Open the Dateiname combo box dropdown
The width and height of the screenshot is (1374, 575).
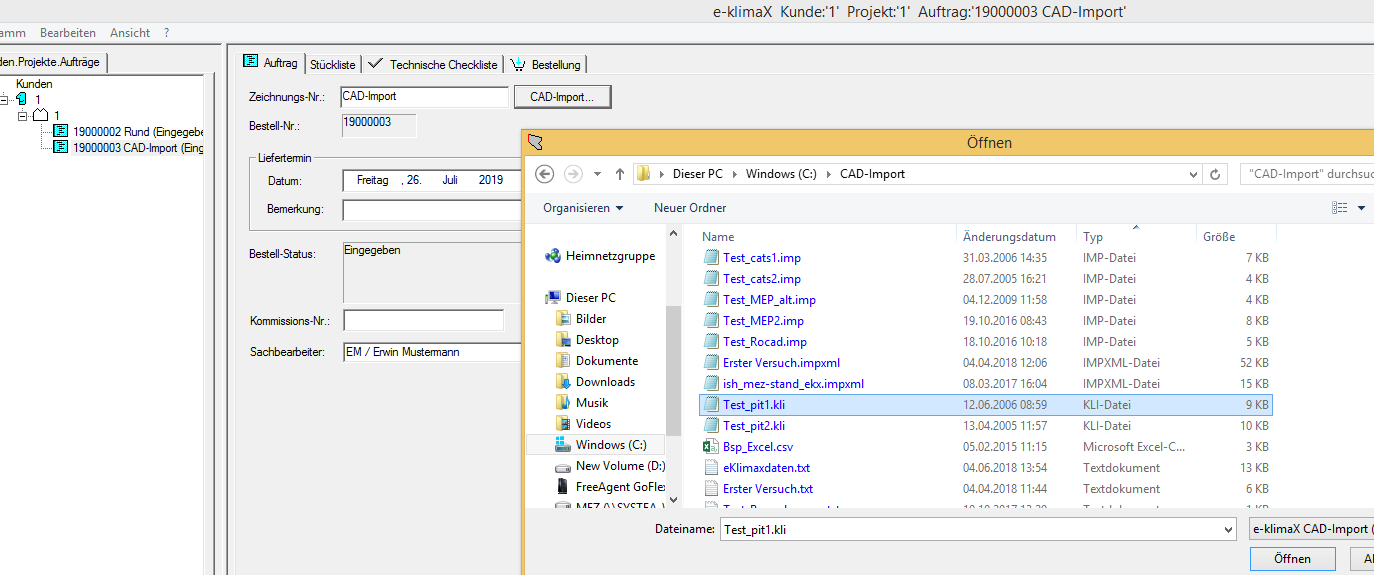tap(1228, 530)
